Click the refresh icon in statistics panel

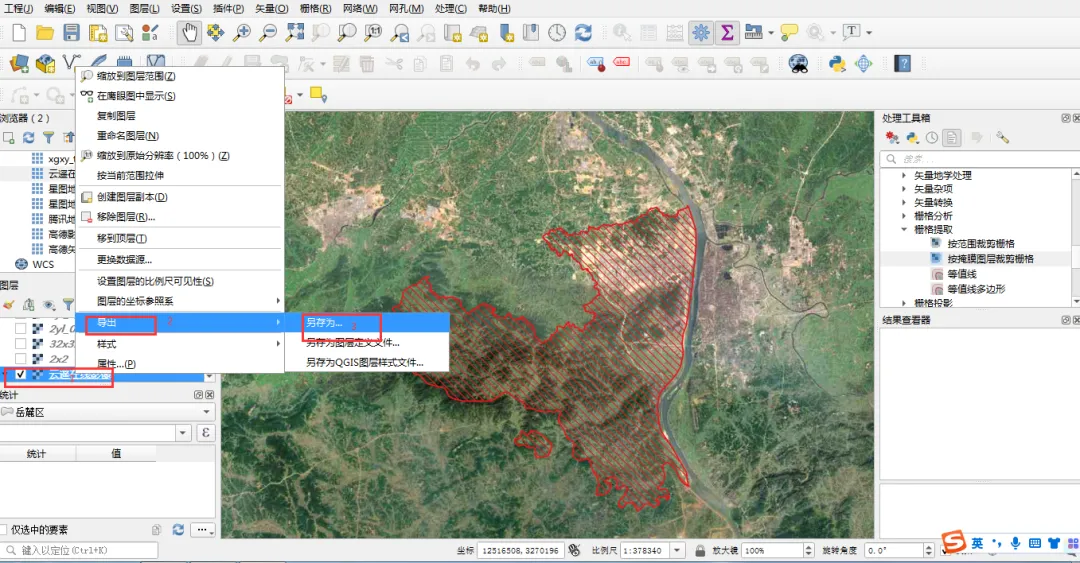click(178, 529)
